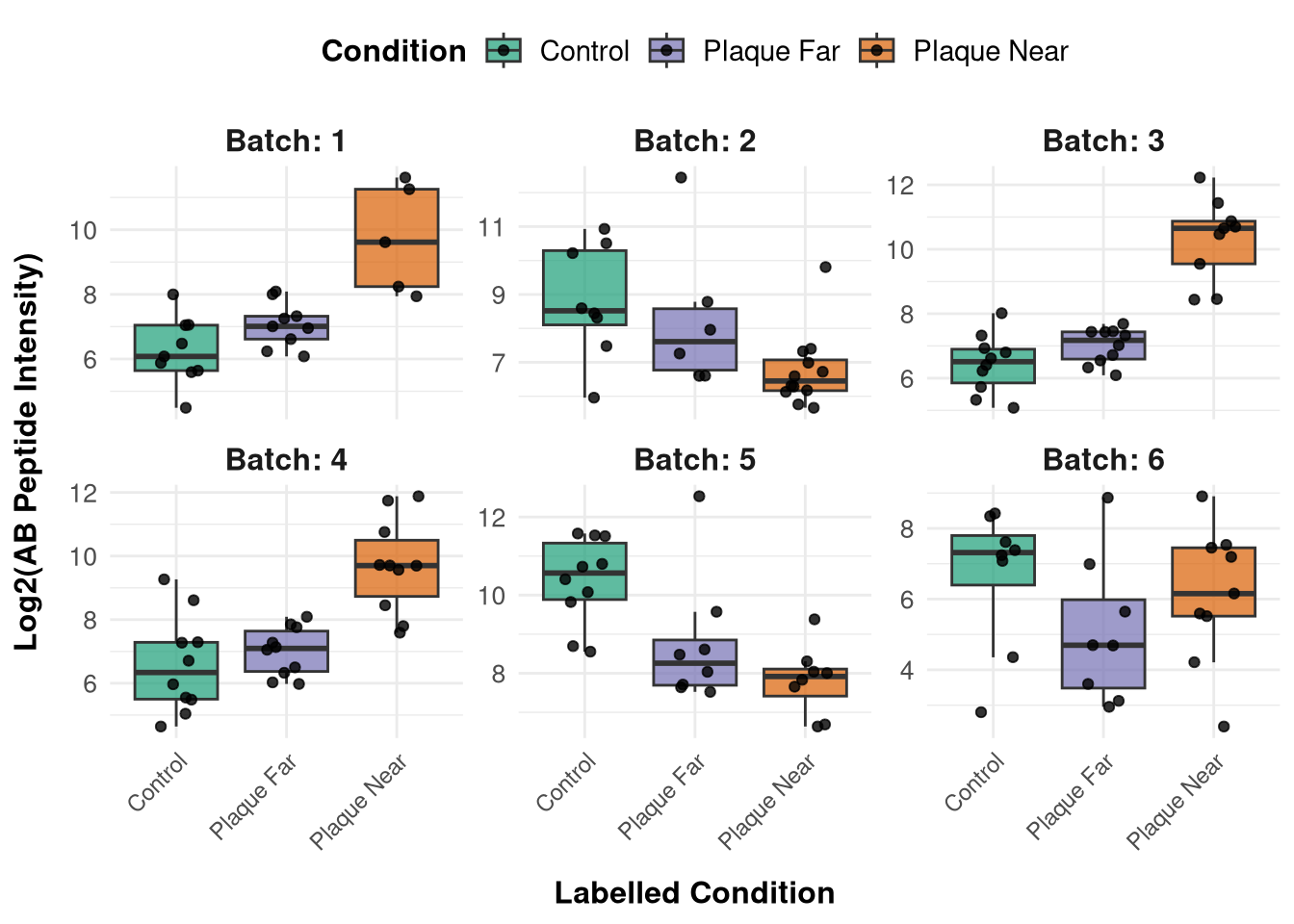Click the Batch: 2 panel title

(694, 141)
